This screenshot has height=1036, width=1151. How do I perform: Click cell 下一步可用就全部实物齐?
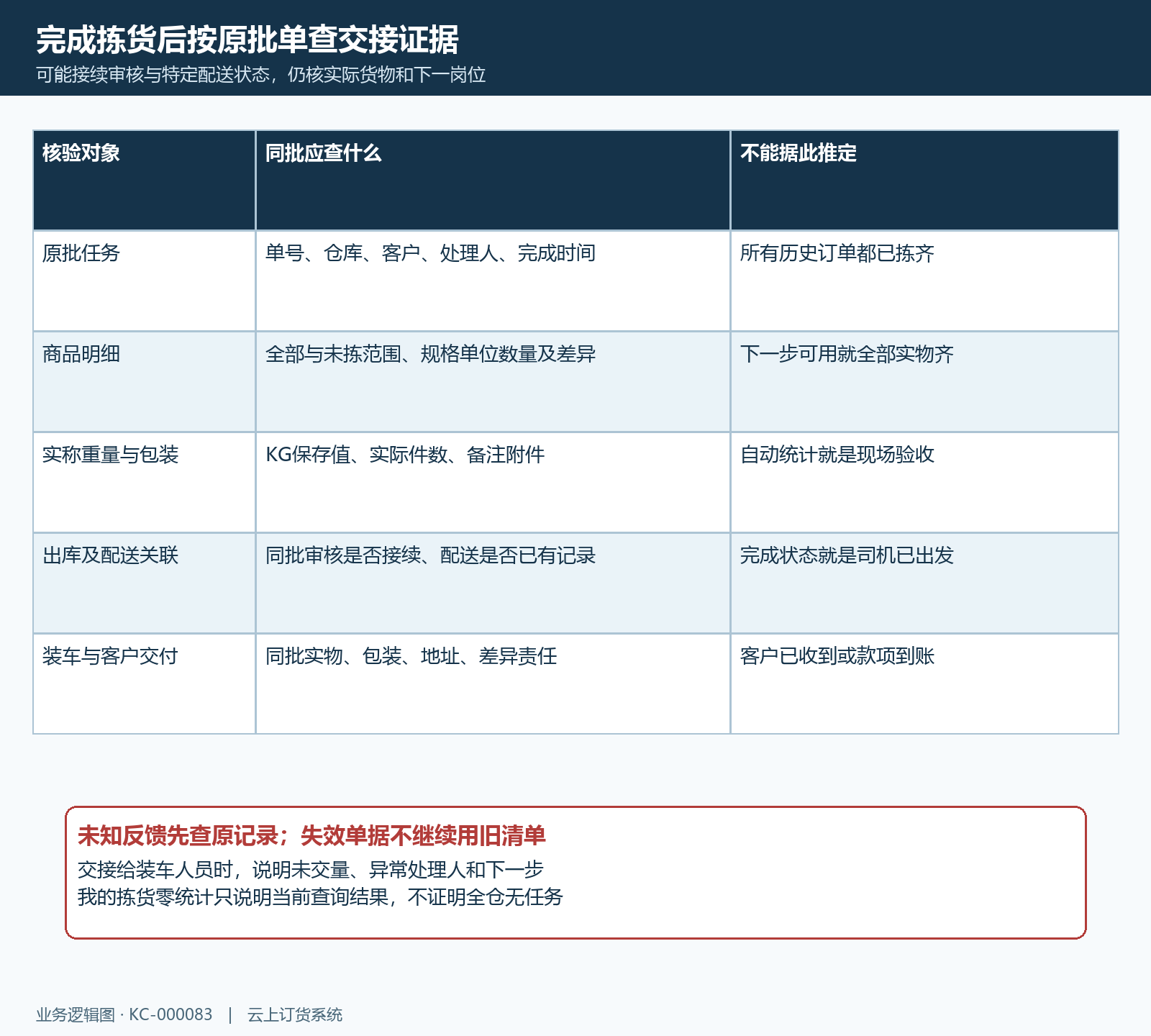[924, 381]
